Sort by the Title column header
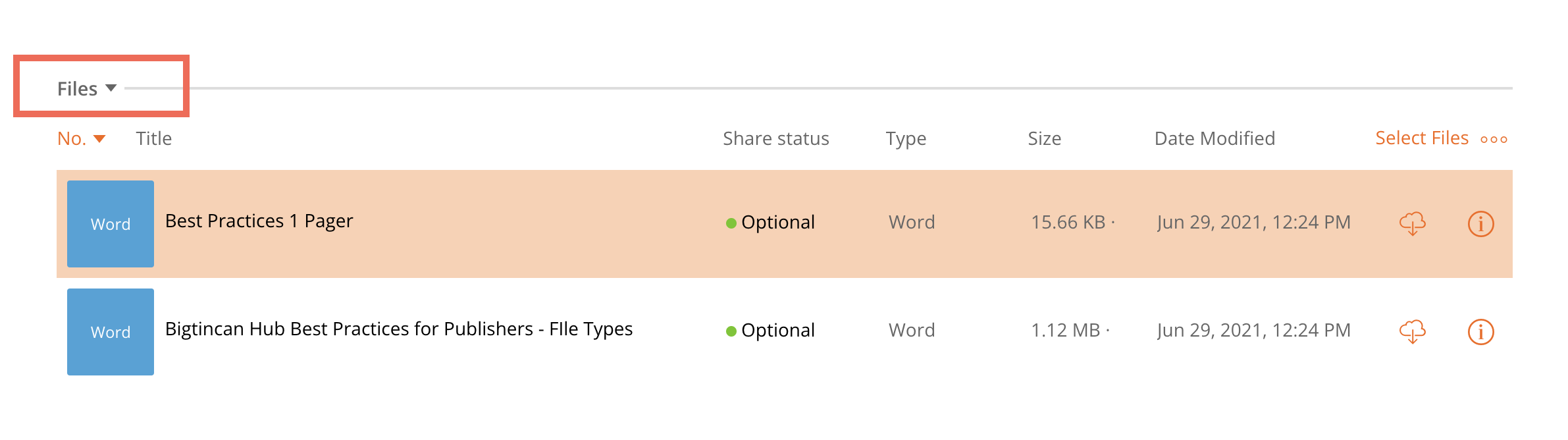Image resolution: width=1568 pixels, height=440 pixels. (153, 138)
